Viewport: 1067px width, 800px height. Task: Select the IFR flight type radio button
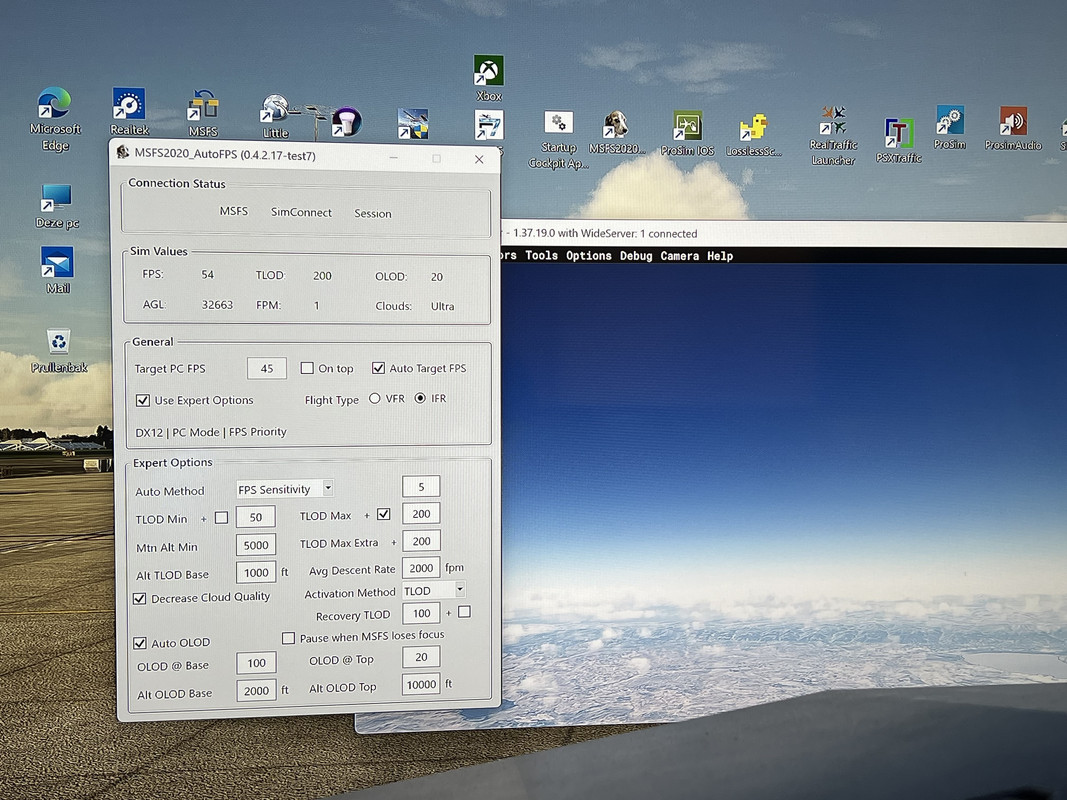(420, 398)
